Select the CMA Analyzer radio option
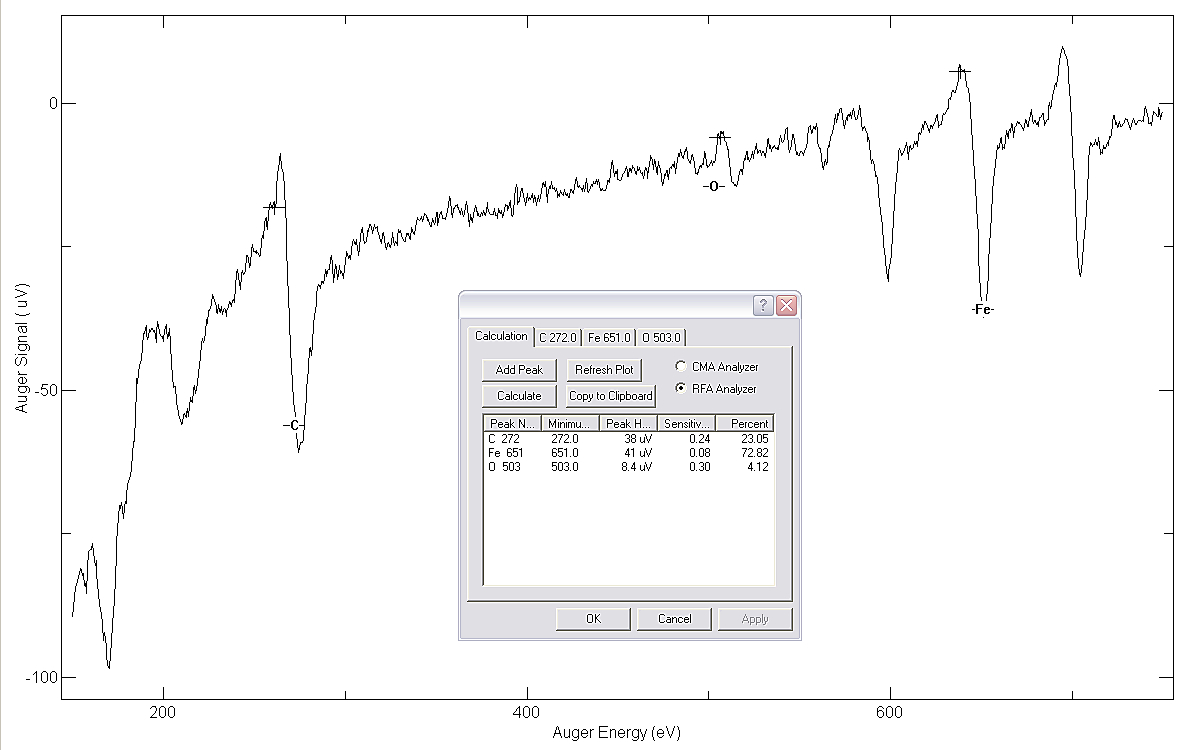The height and width of the screenshot is (750, 1188). tap(681, 367)
